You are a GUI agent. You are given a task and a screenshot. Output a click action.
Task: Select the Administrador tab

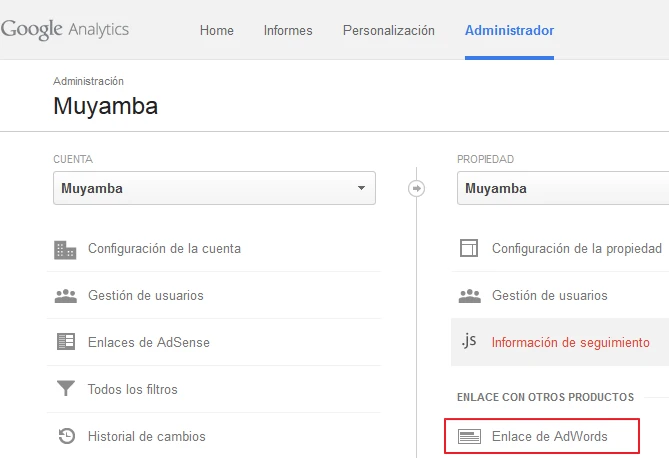click(509, 31)
